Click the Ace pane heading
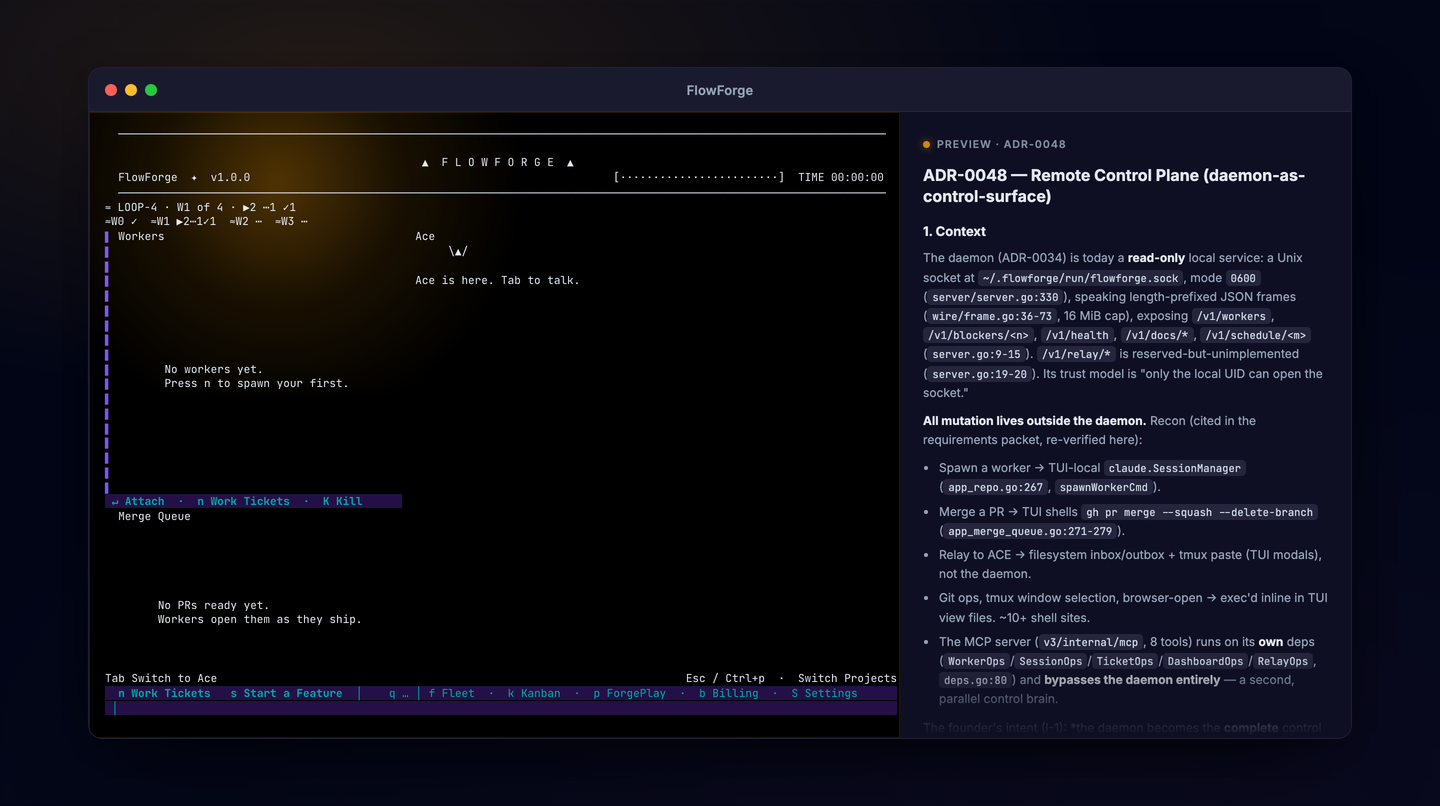The width and height of the screenshot is (1440, 806). [x=425, y=236]
